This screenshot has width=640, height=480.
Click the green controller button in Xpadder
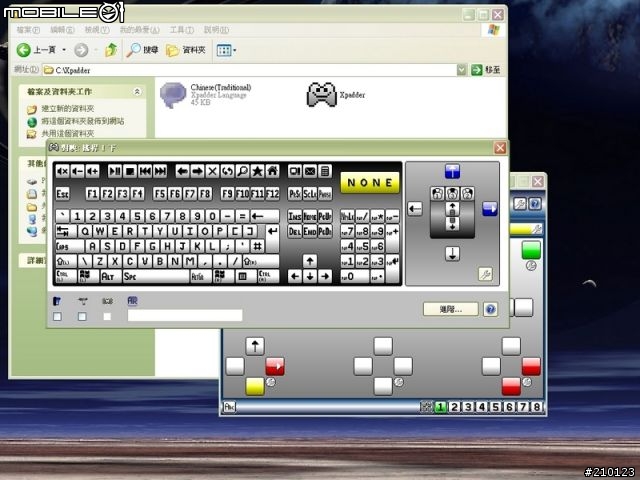pyautogui.click(x=531, y=250)
